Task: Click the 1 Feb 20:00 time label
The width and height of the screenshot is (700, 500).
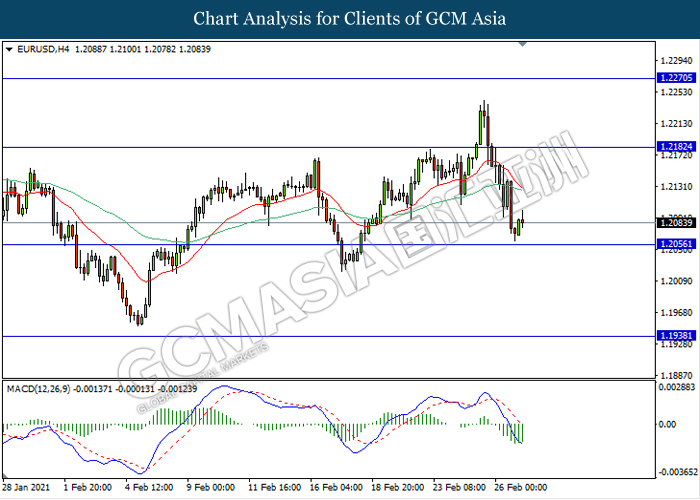Action: 88,487
